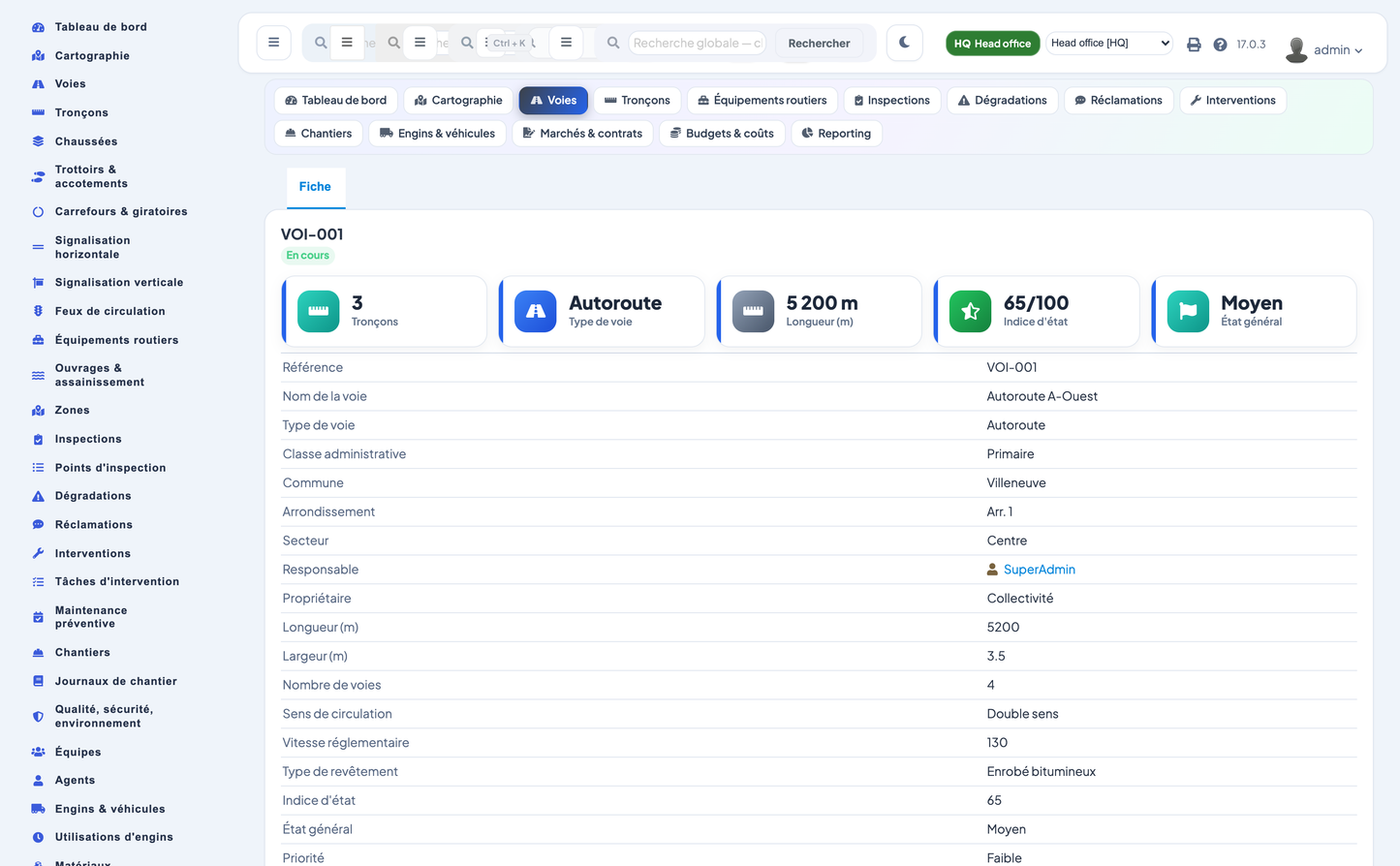Open Voies in the left sidebar

[x=70, y=84]
